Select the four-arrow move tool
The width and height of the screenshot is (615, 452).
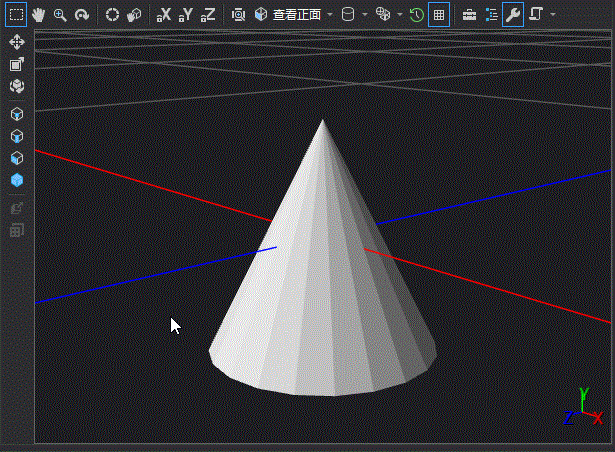coord(17,42)
